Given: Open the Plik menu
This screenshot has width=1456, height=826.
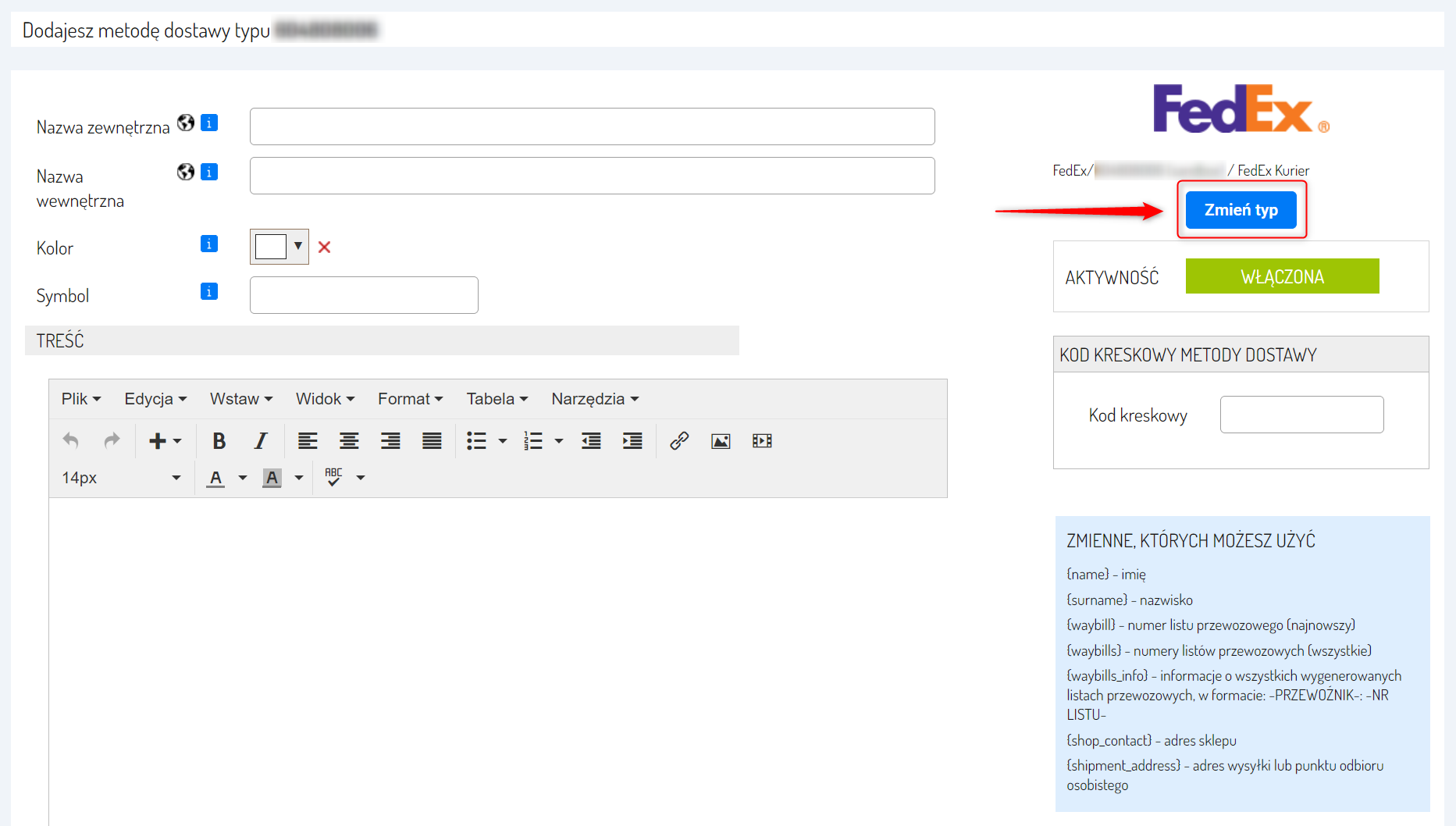Looking at the screenshot, I should click(81, 399).
